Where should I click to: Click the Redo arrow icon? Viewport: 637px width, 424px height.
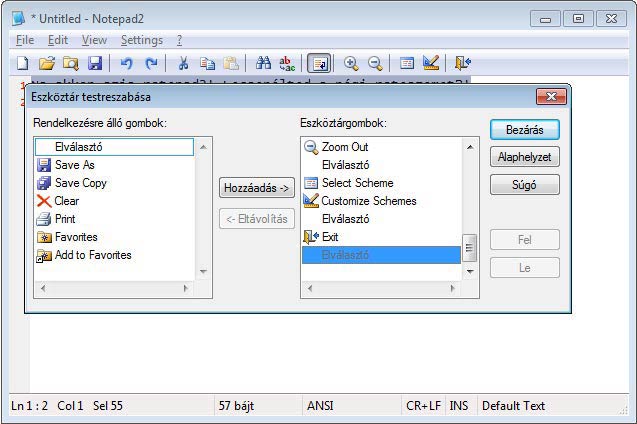(x=151, y=63)
